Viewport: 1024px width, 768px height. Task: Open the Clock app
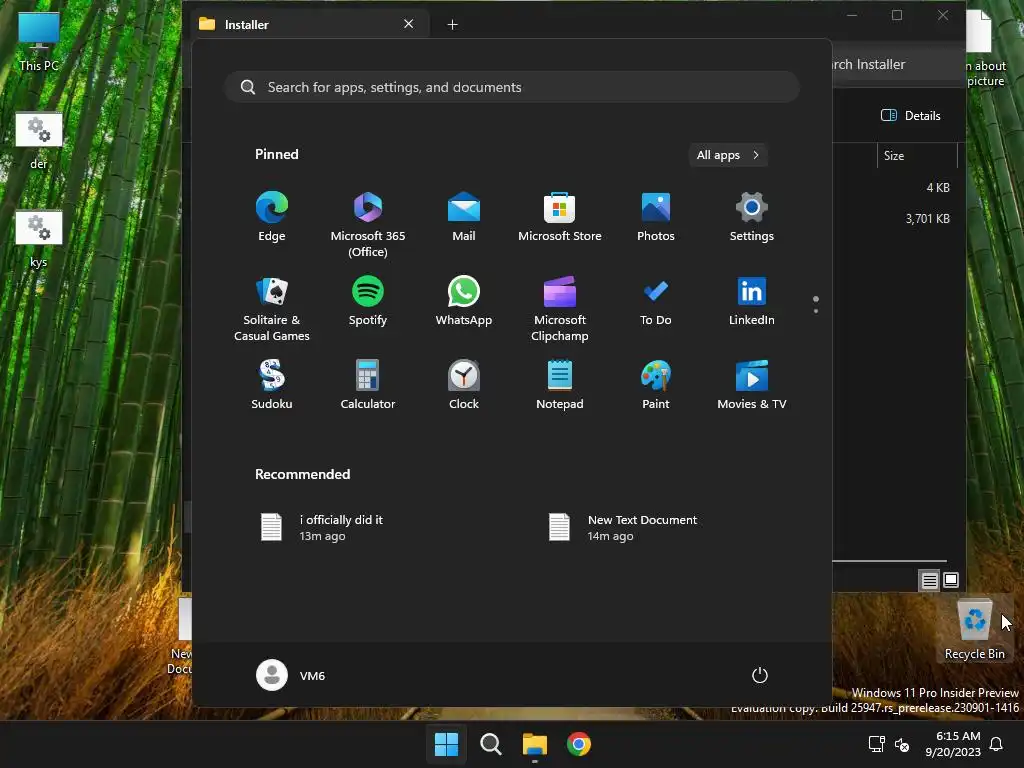pyautogui.click(x=464, y=385)
